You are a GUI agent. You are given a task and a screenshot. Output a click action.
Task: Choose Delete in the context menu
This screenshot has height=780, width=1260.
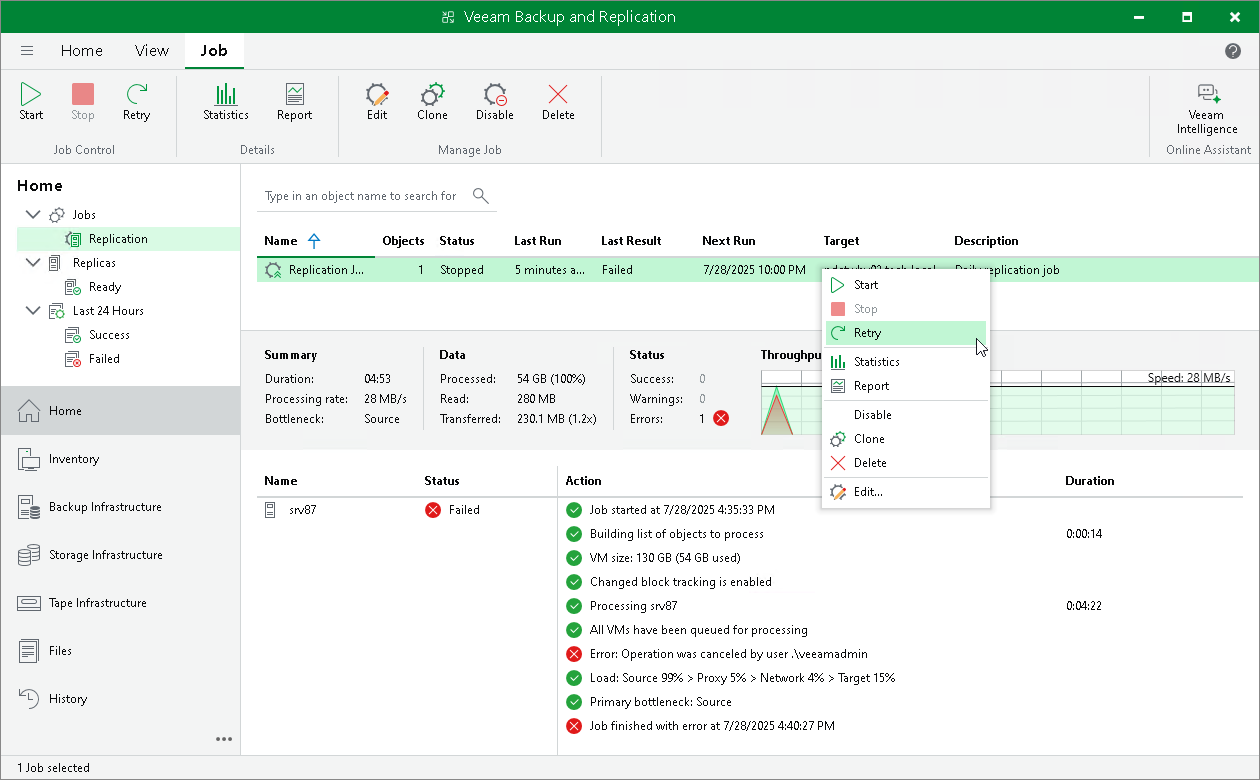906,463
